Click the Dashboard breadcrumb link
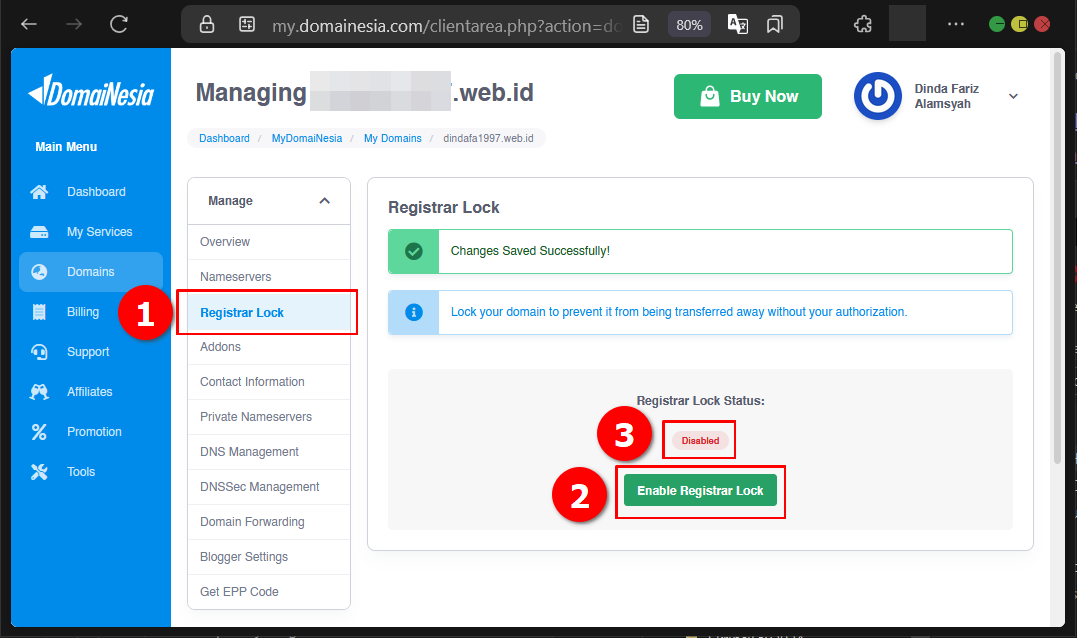The height and width of the screenshot is (638, 1077). tap(224, 138)
